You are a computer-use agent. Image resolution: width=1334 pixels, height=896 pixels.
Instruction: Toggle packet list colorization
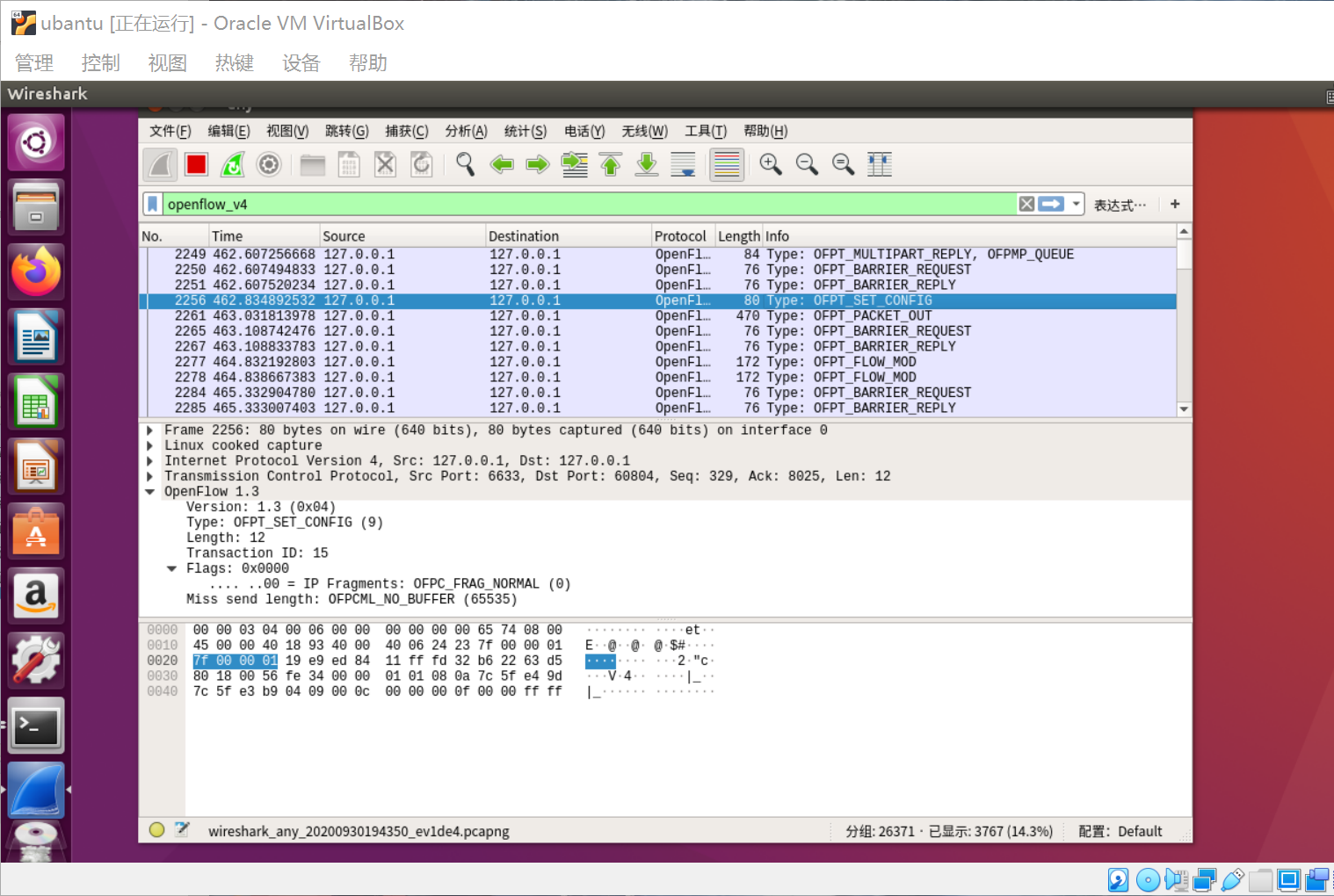727,164
